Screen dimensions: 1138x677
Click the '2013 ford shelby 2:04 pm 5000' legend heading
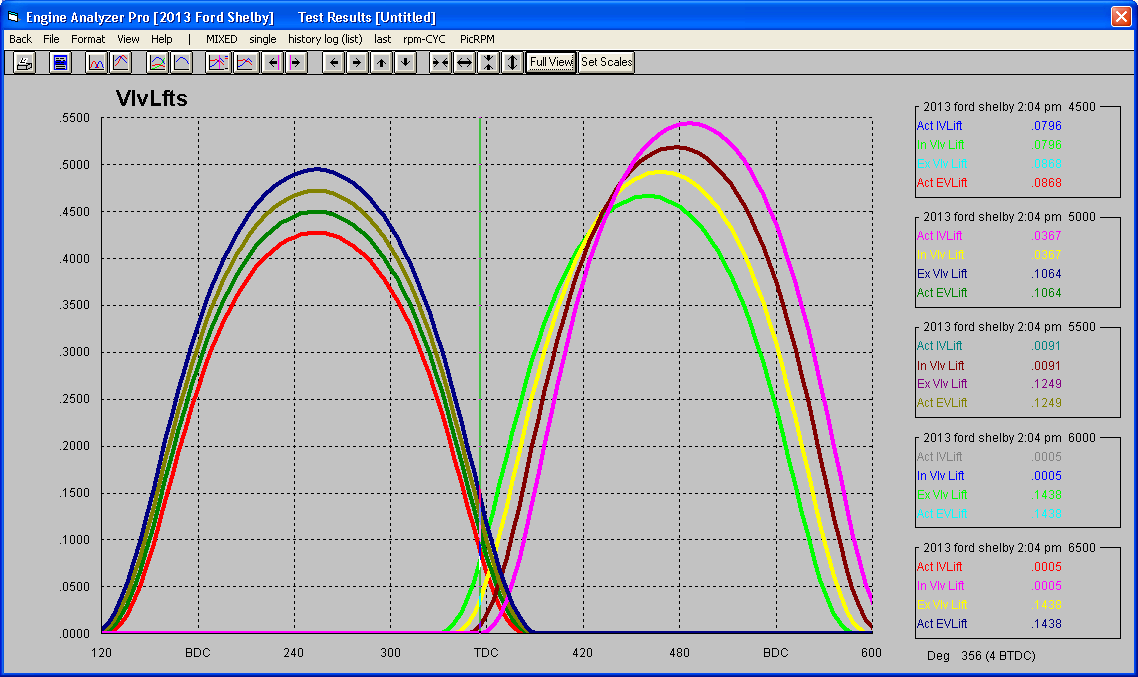point(1010,217)
